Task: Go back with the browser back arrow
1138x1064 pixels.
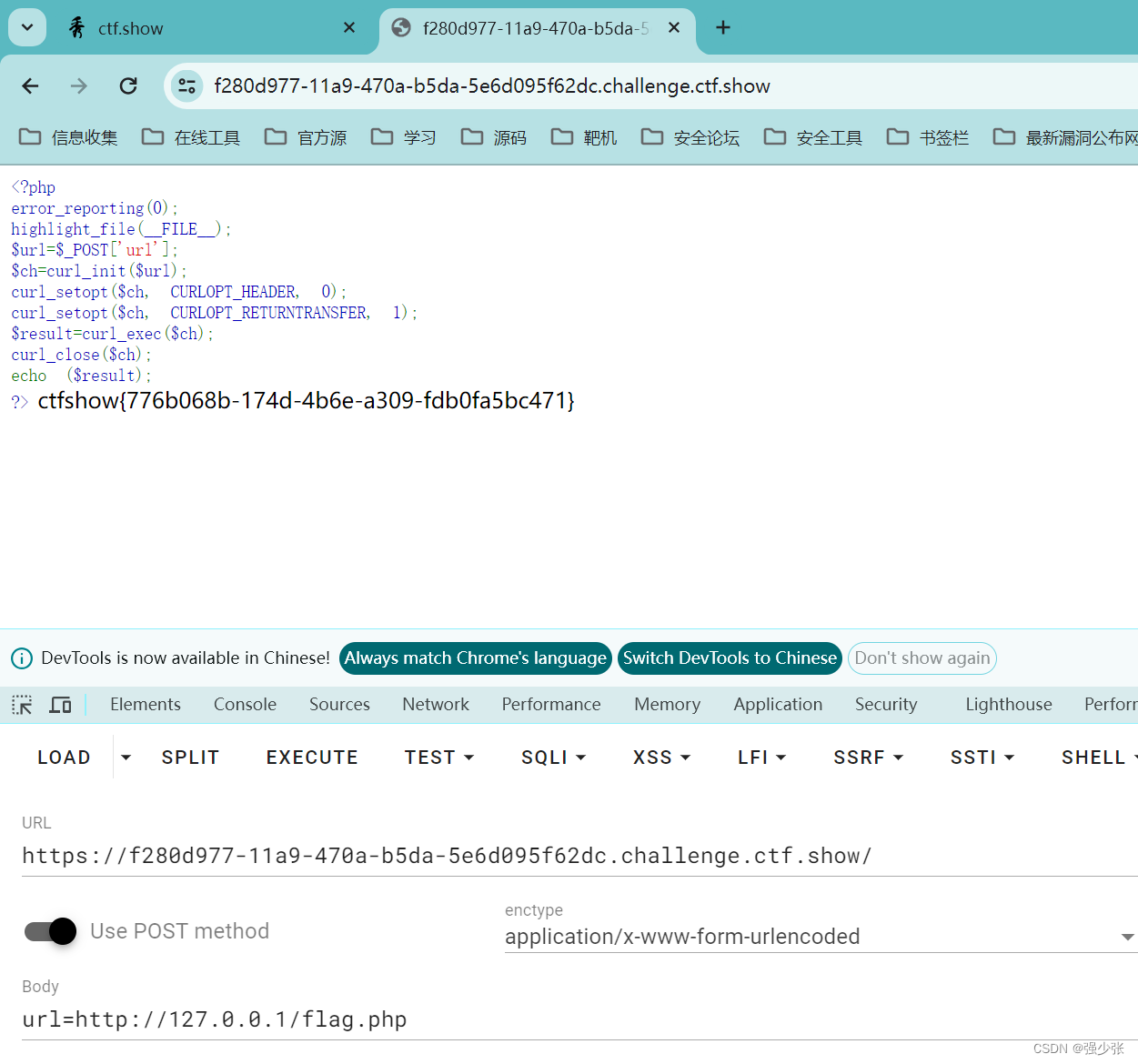Action: (x=31, y=85)
